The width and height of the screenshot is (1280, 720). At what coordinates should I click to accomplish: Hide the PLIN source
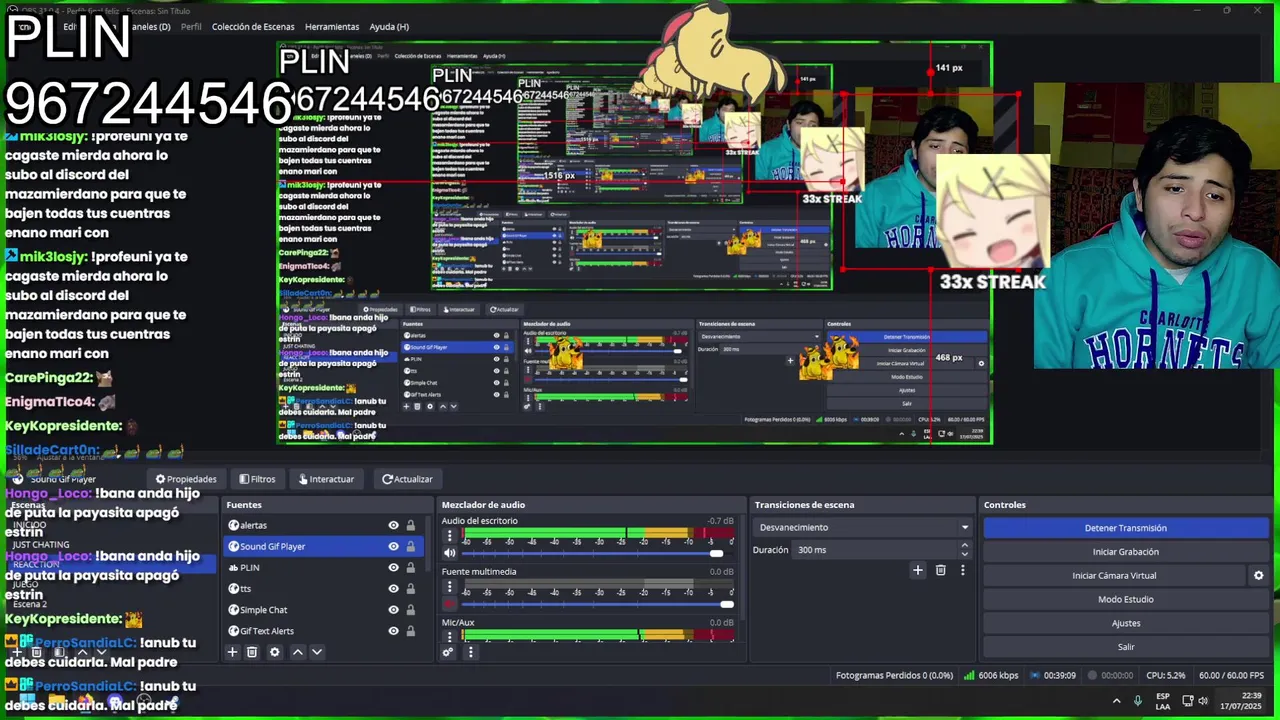point(393,567)
